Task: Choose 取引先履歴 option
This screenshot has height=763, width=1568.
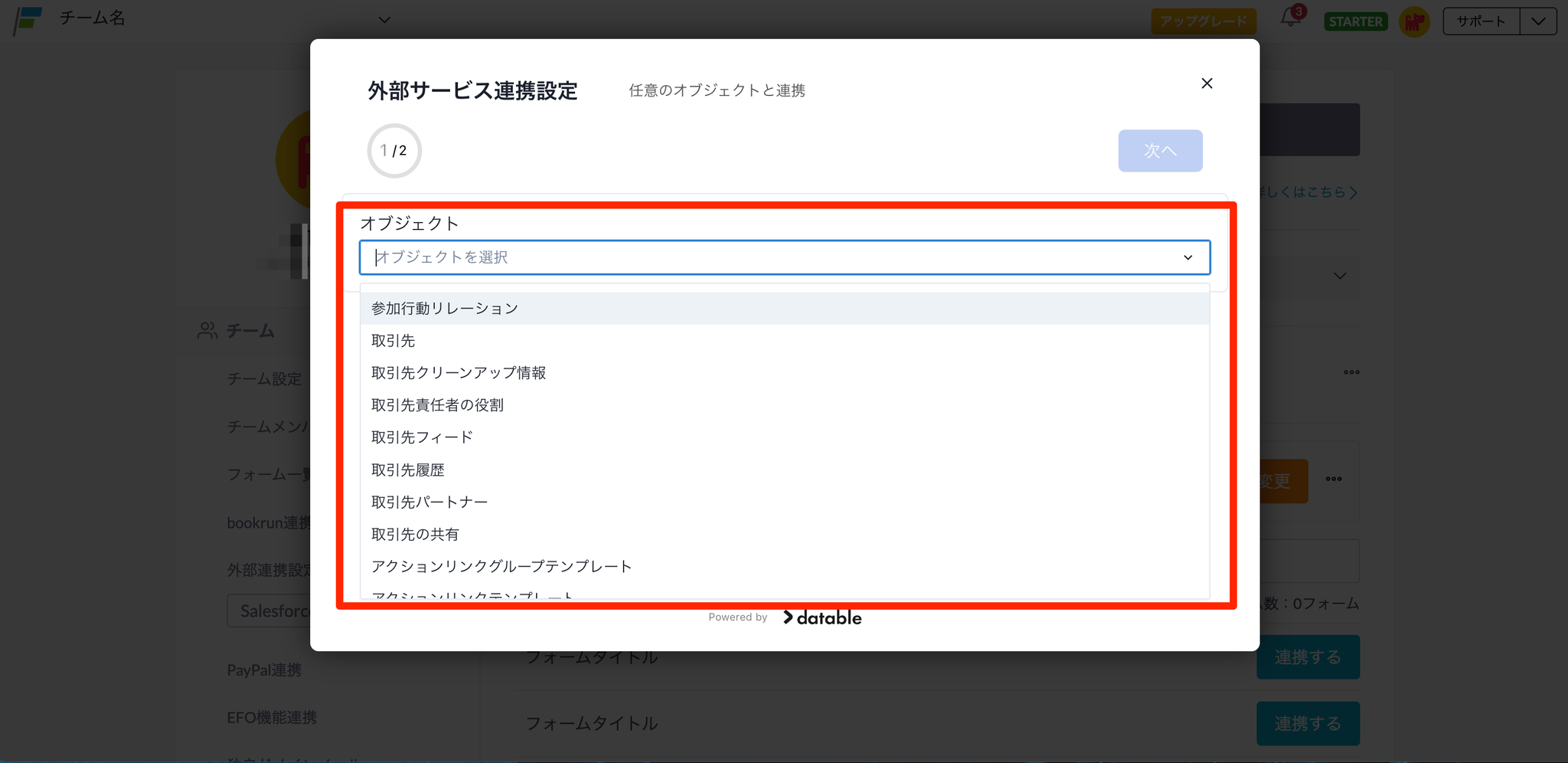Action: point(784,470)
